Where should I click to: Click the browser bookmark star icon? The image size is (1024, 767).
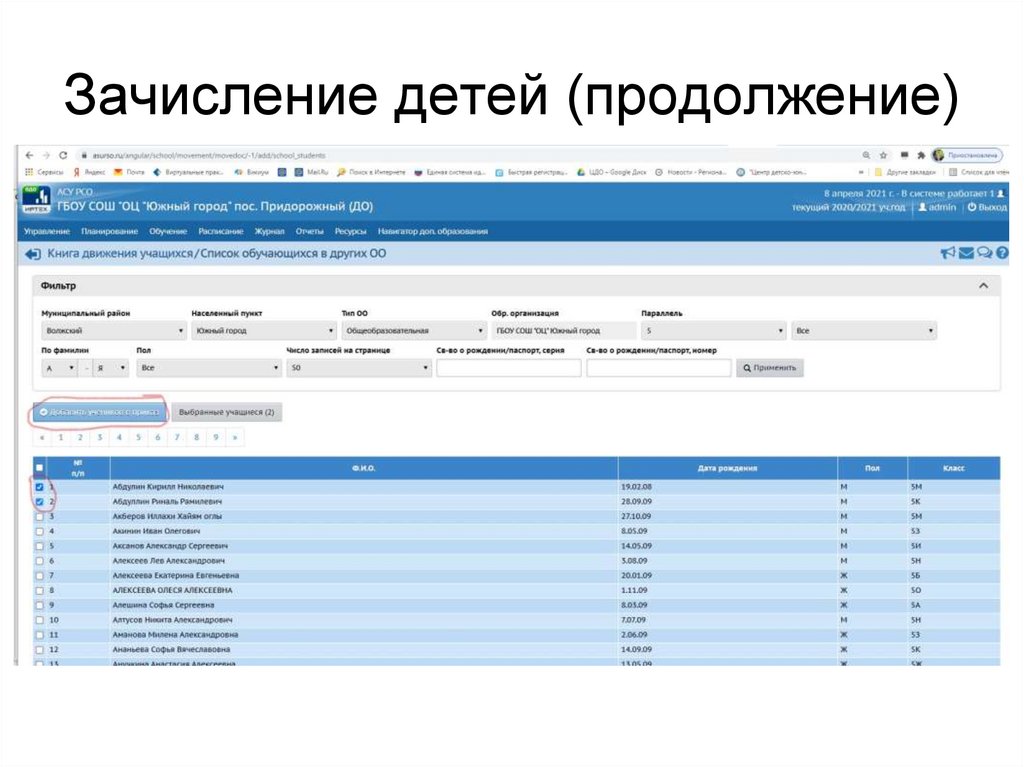point(881,157)
